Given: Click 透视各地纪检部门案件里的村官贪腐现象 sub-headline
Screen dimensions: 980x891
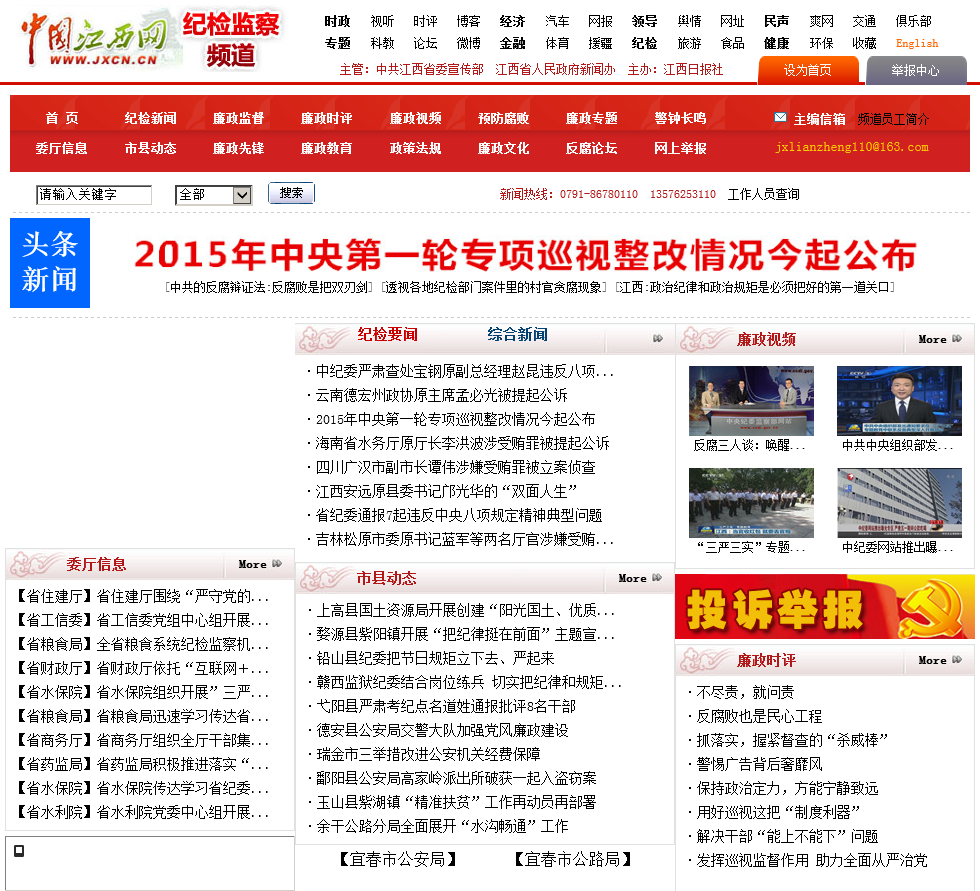Looking at the screenshot, I should click(x=494, y=287).
